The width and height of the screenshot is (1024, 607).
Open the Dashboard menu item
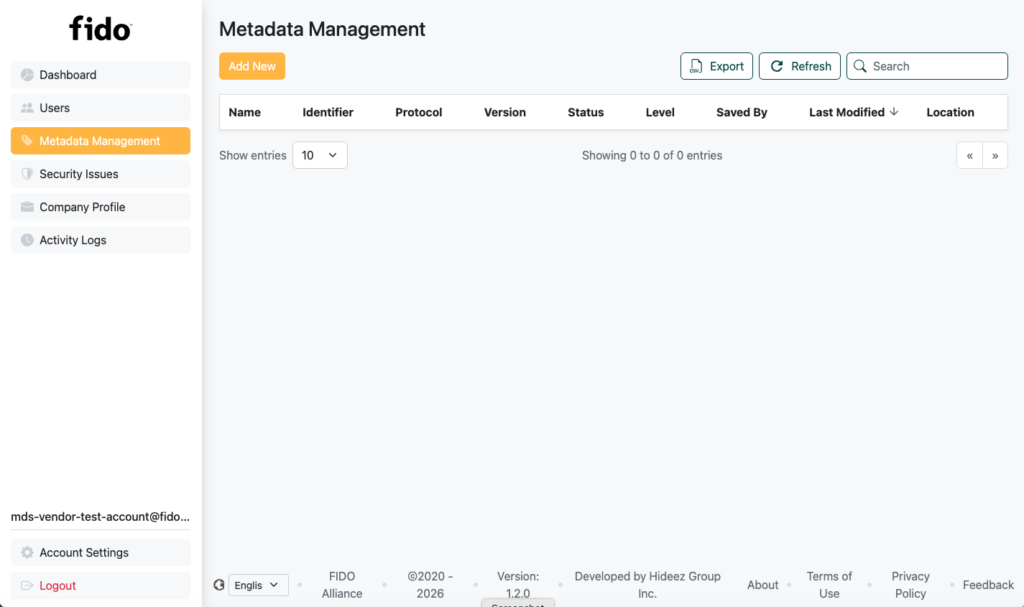(x=101, y=74)
